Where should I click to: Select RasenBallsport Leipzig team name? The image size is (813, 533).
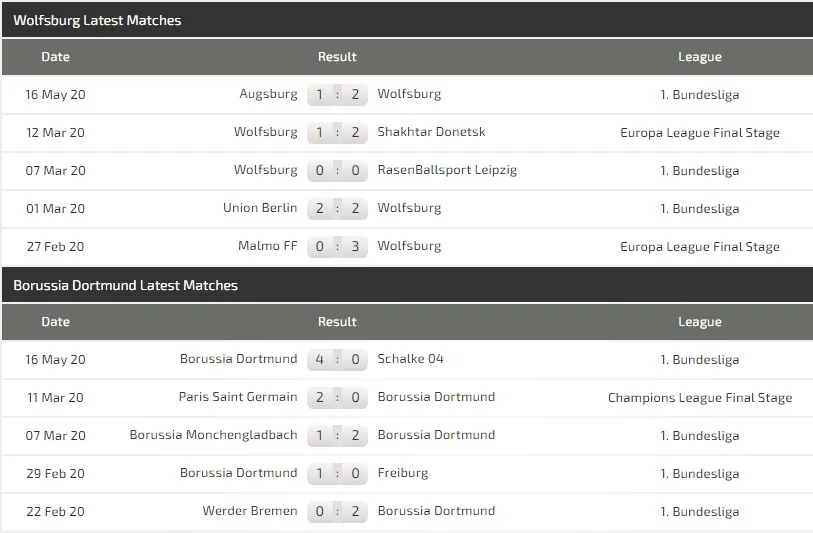click(447, 170)
